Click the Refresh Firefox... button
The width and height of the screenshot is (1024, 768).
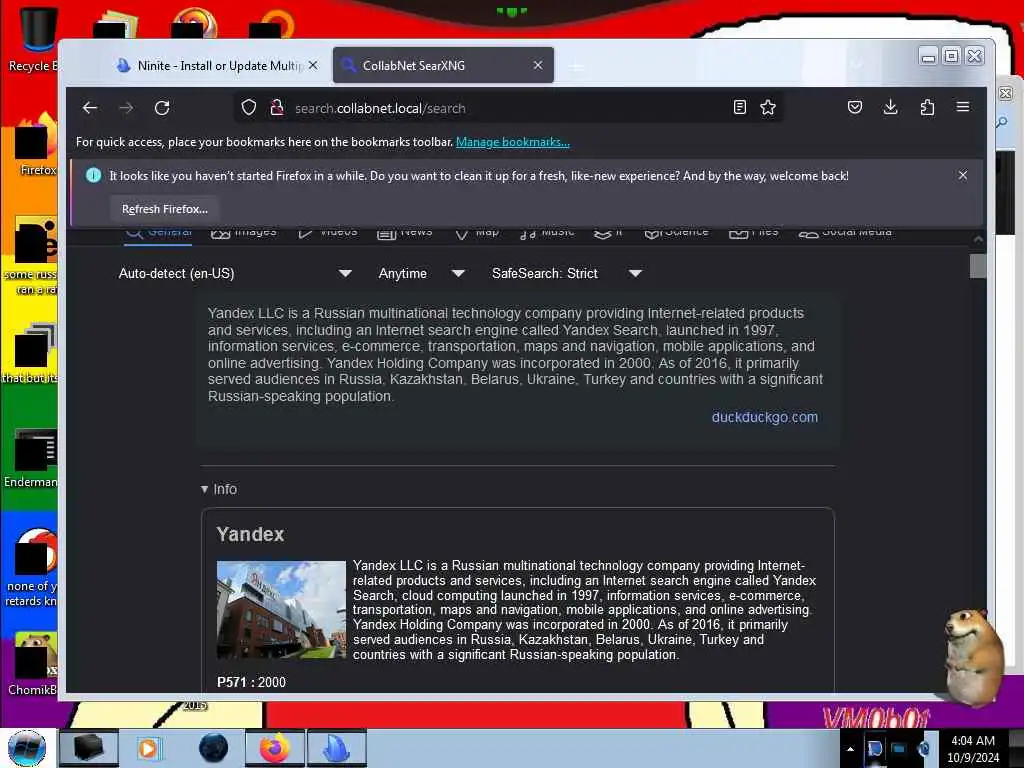(165, 209)
